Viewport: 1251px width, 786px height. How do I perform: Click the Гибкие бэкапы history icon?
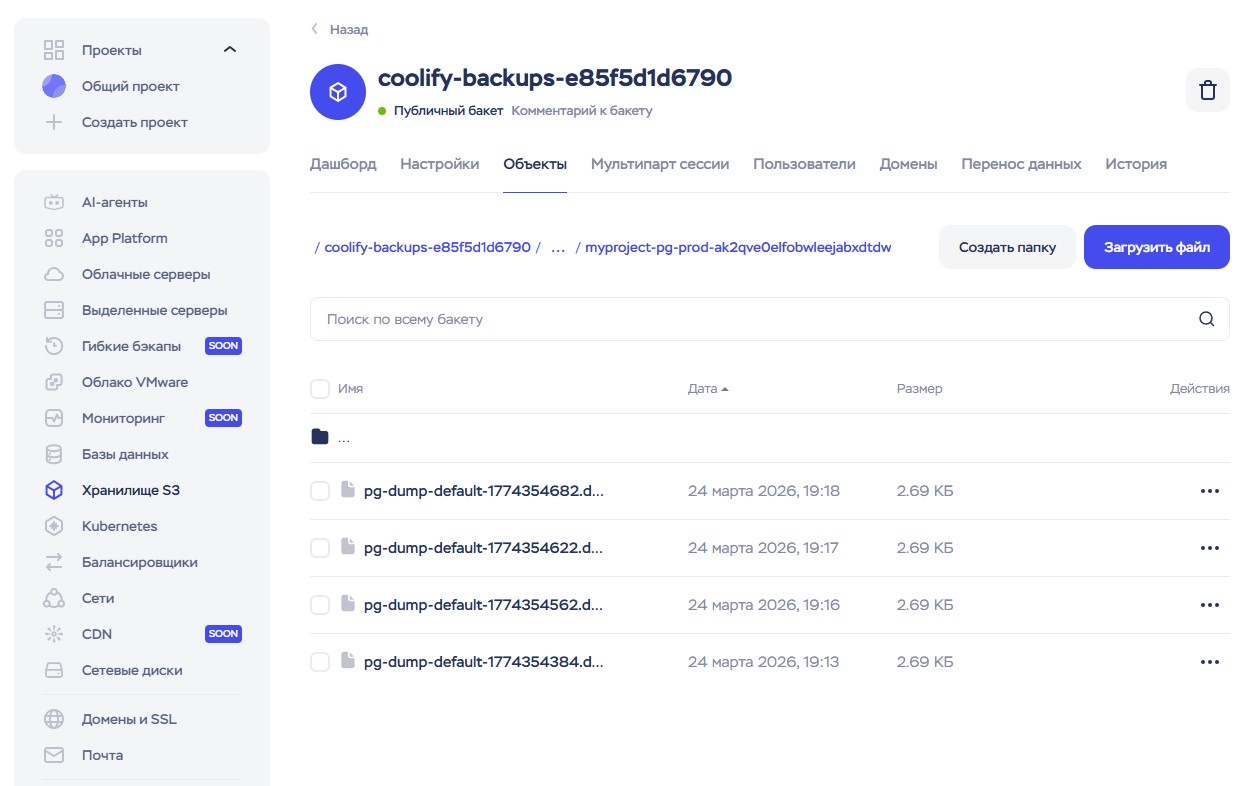click(54, 346)
